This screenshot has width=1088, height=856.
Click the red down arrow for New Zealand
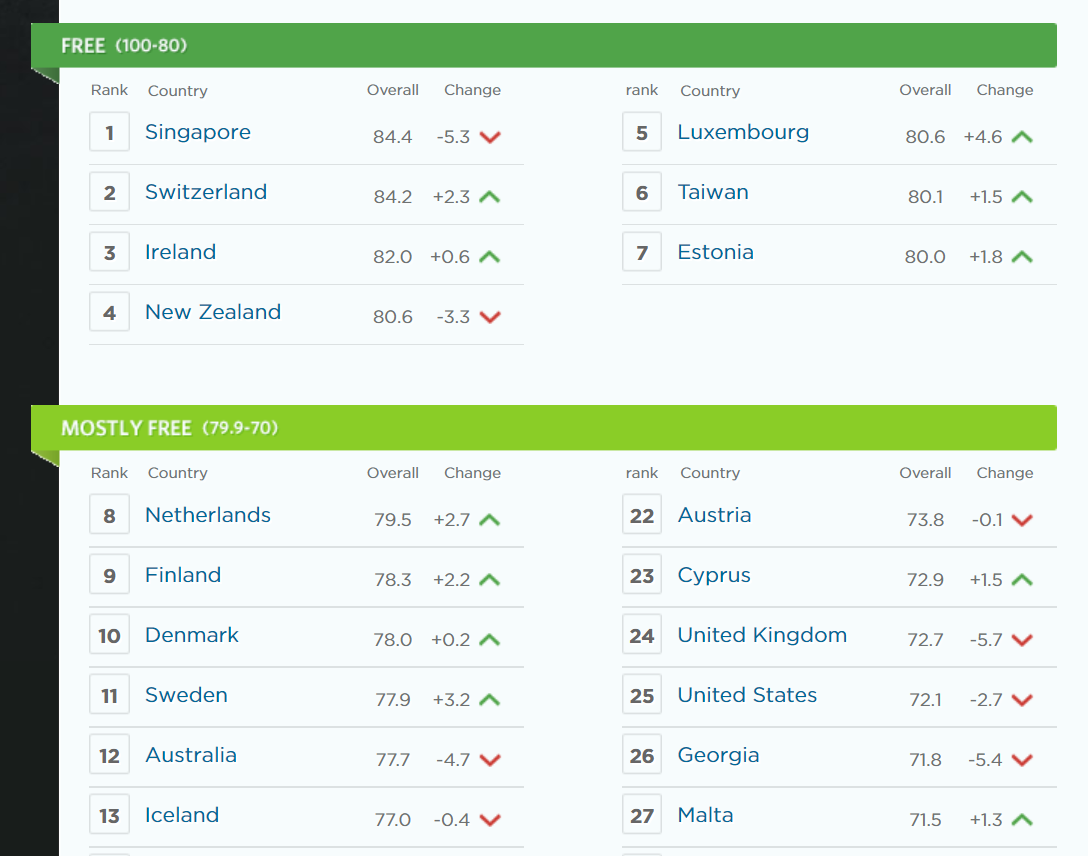490,317
